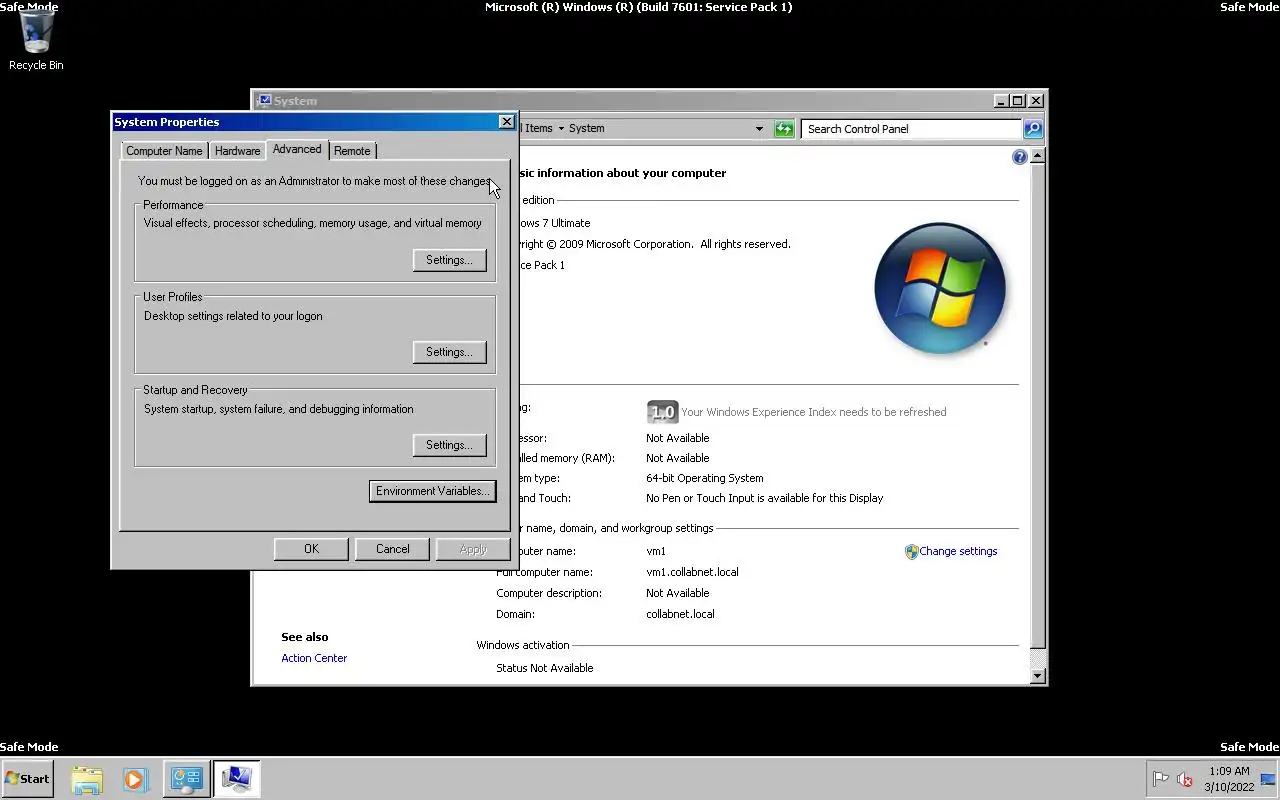Screen dimensions: 1280x800
Task: Launch Windows Media Player from taskbar
Action: 136,779
